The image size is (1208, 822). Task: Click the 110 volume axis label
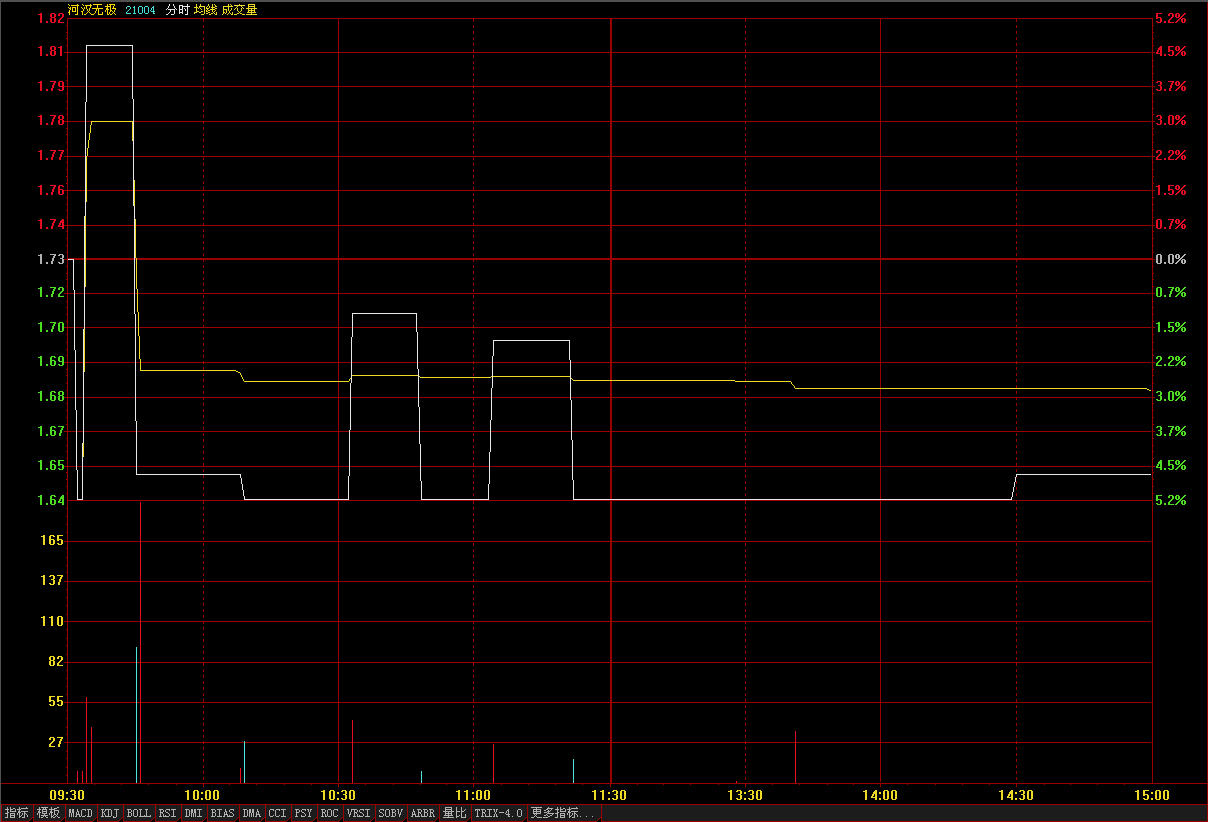click(52, 621)
